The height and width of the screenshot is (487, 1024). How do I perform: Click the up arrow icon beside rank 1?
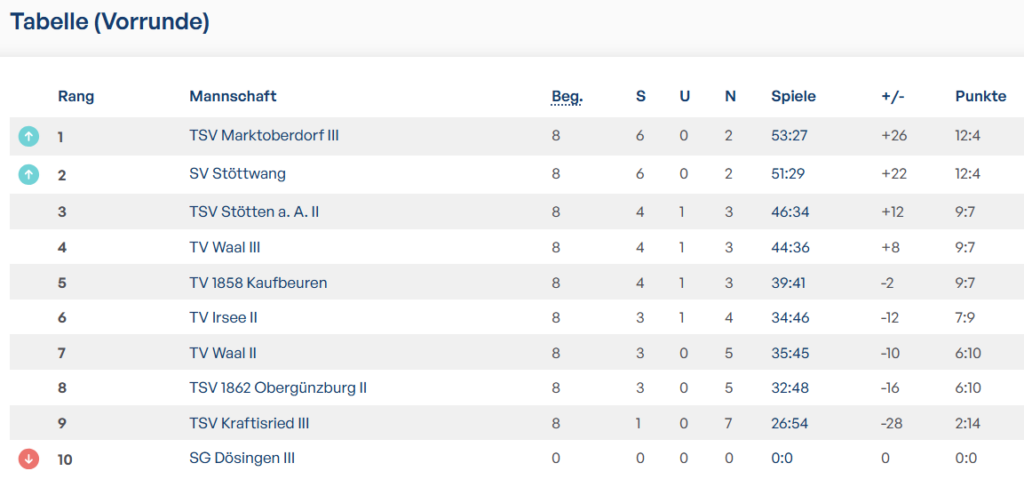click(x=29, y=136)
